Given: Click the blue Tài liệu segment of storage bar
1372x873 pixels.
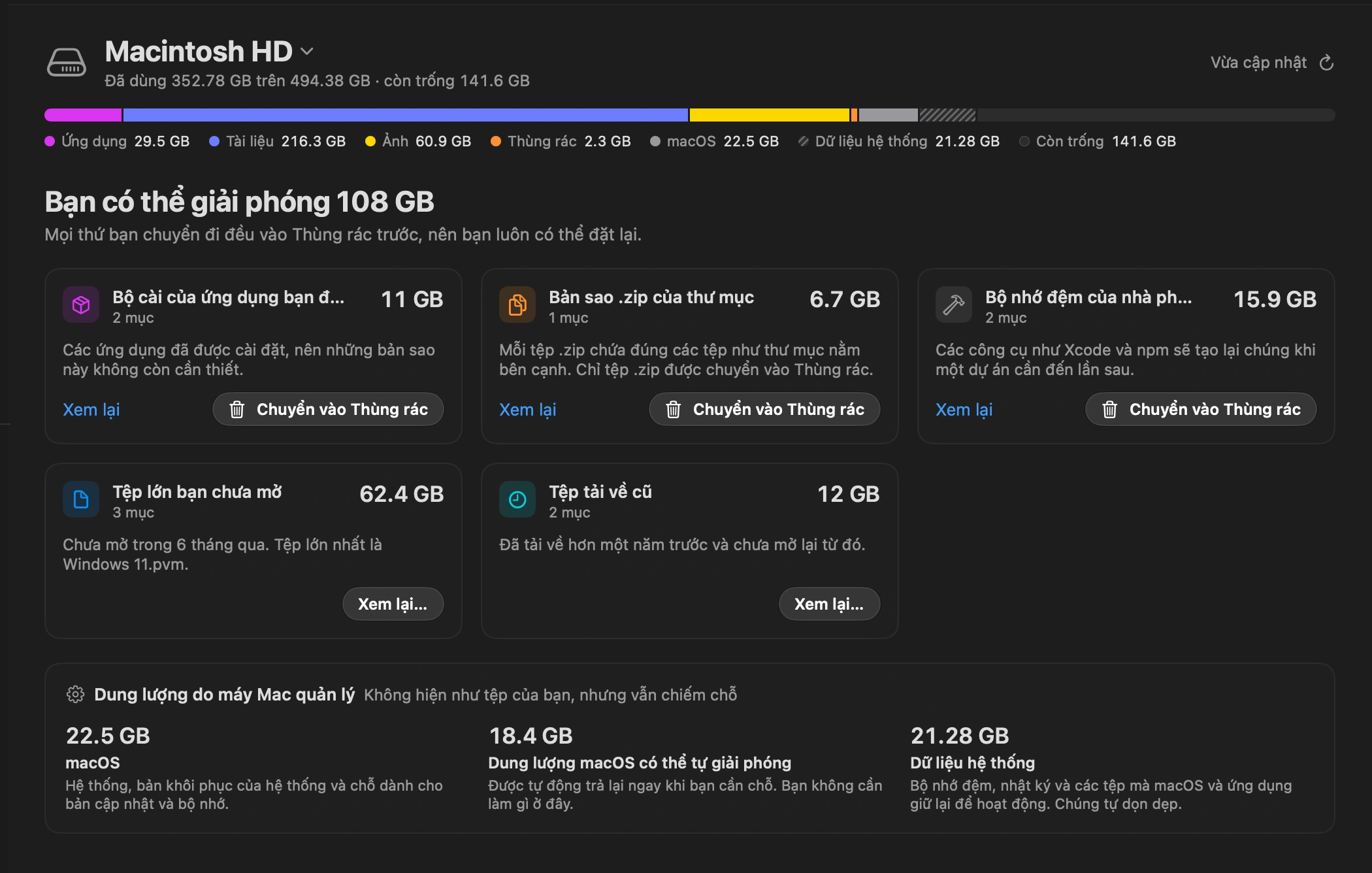Looking at the screenshot, I should coord(406,115).
